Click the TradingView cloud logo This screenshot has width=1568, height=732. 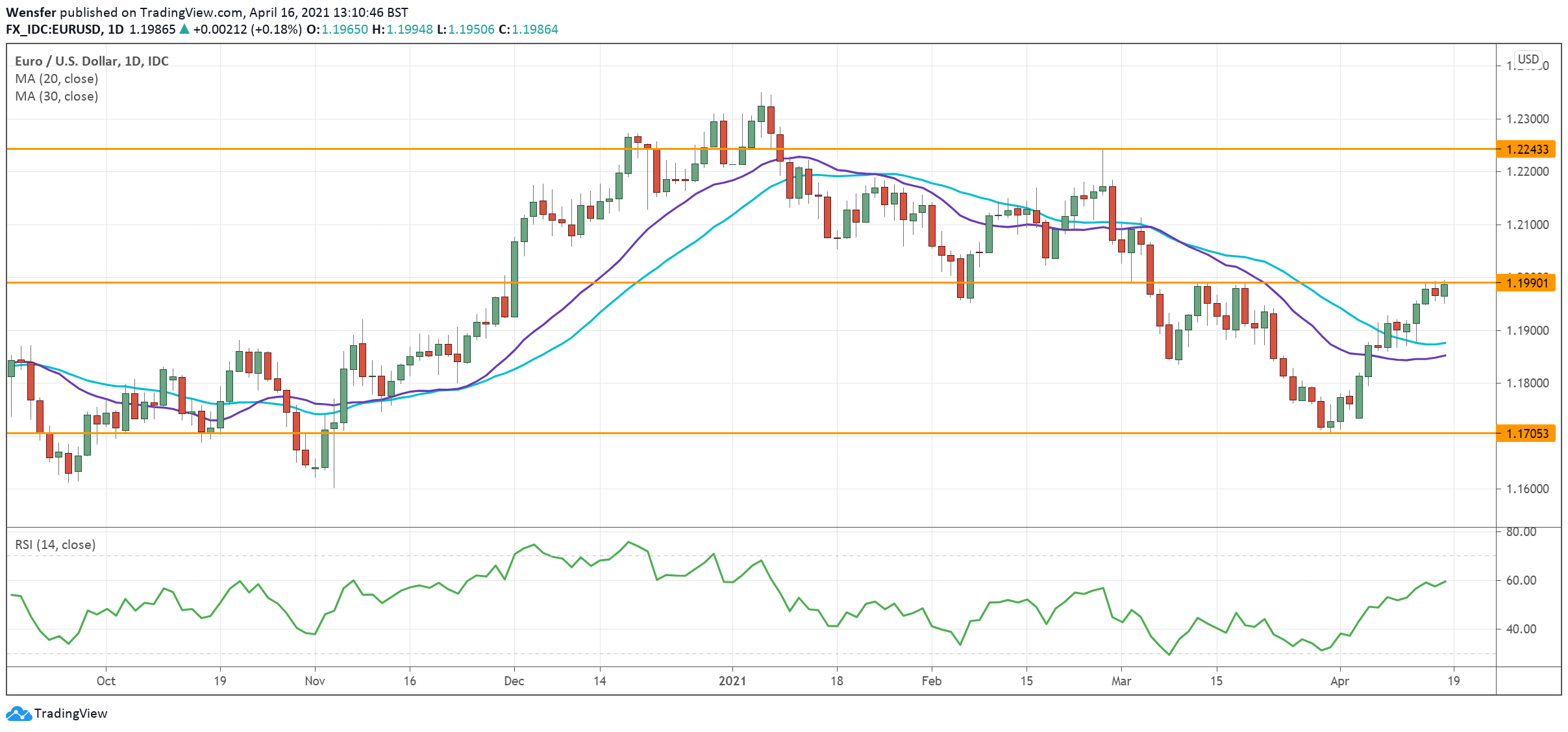(19, 713)
